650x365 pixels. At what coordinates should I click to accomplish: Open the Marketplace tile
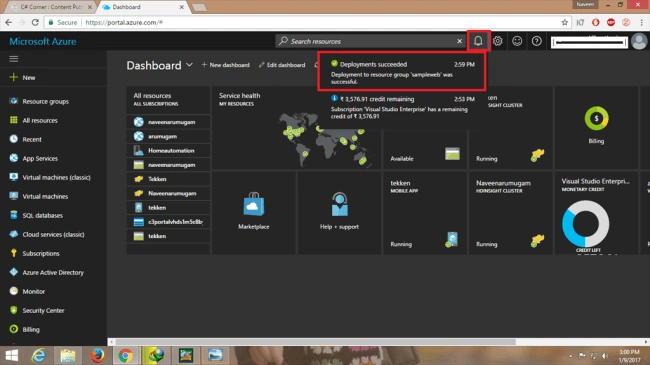[x=254, y=212]
